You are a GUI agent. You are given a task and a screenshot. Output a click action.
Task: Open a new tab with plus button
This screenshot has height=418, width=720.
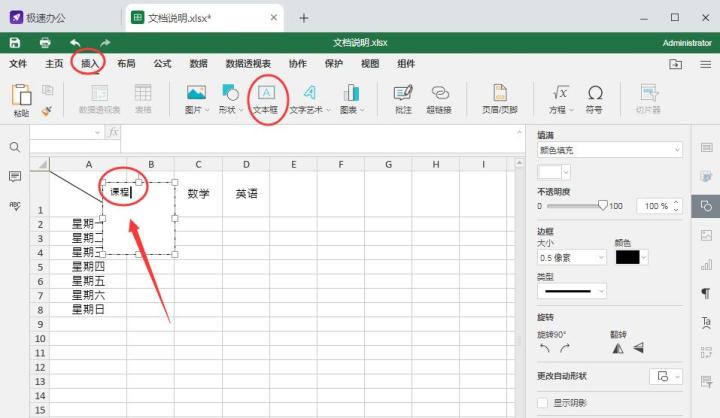coord(304,18)
